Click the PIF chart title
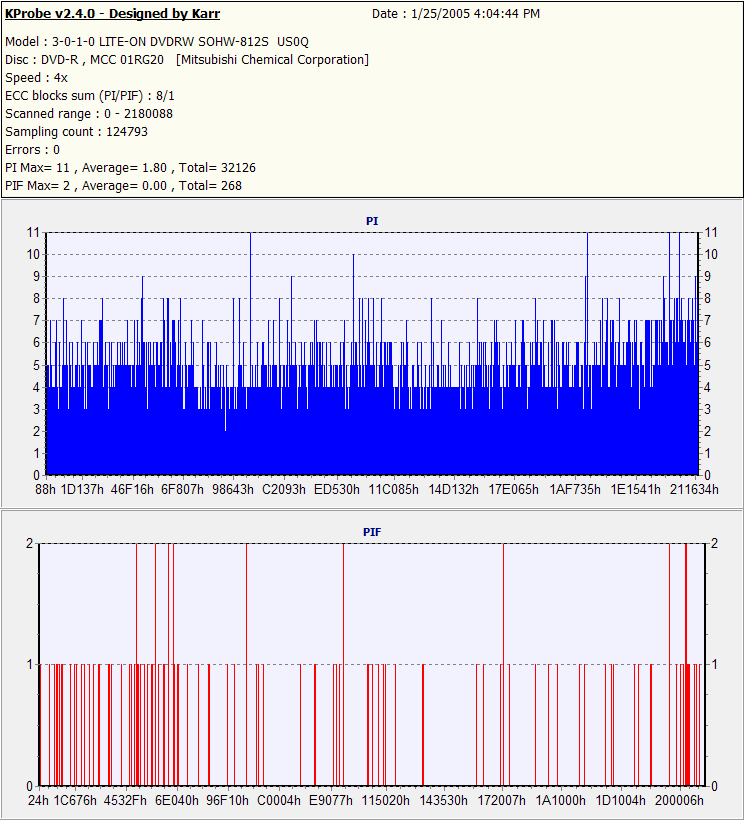The image size is (744, 820). point(372,532)
